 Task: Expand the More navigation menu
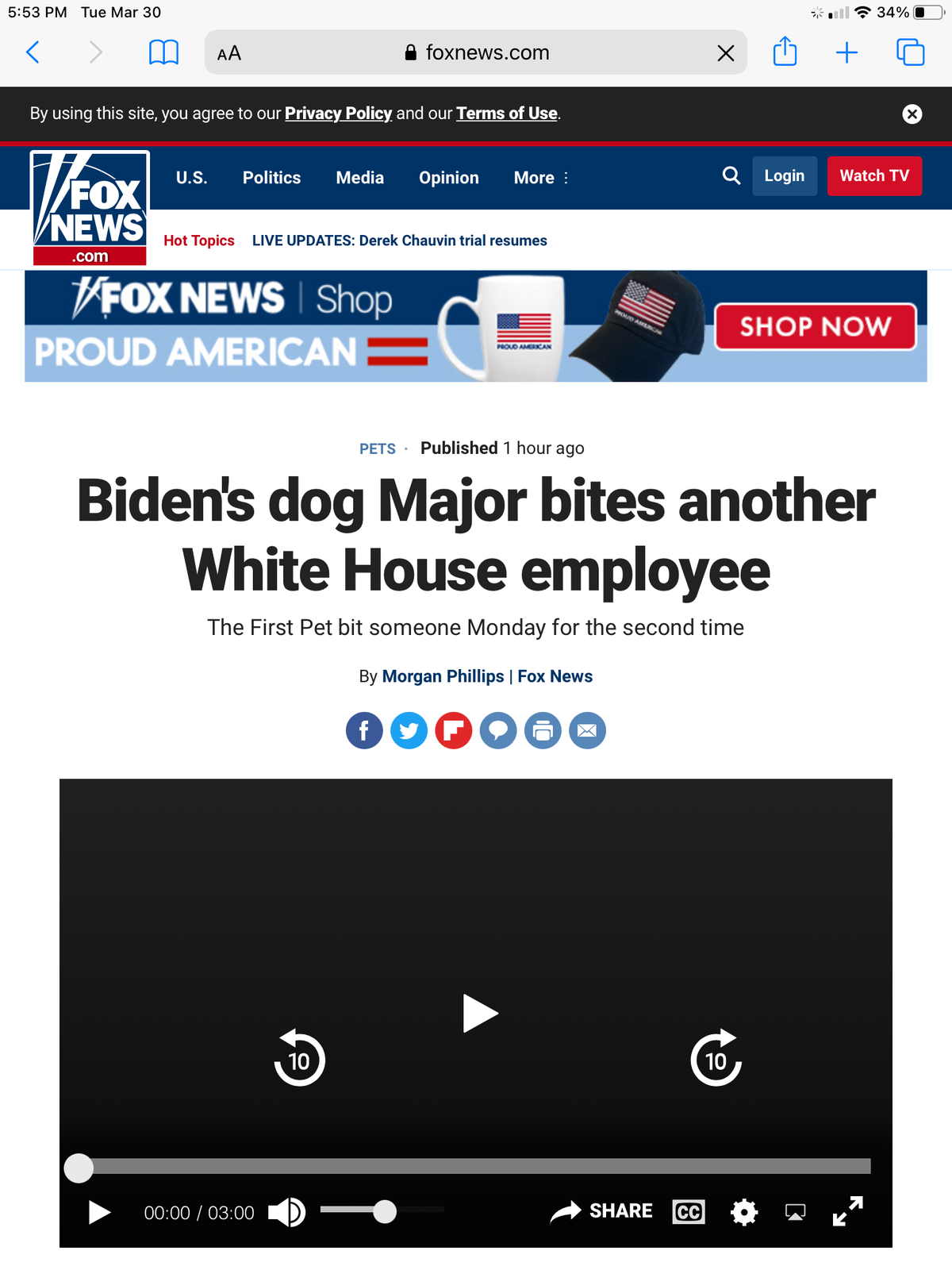[541, 178]
